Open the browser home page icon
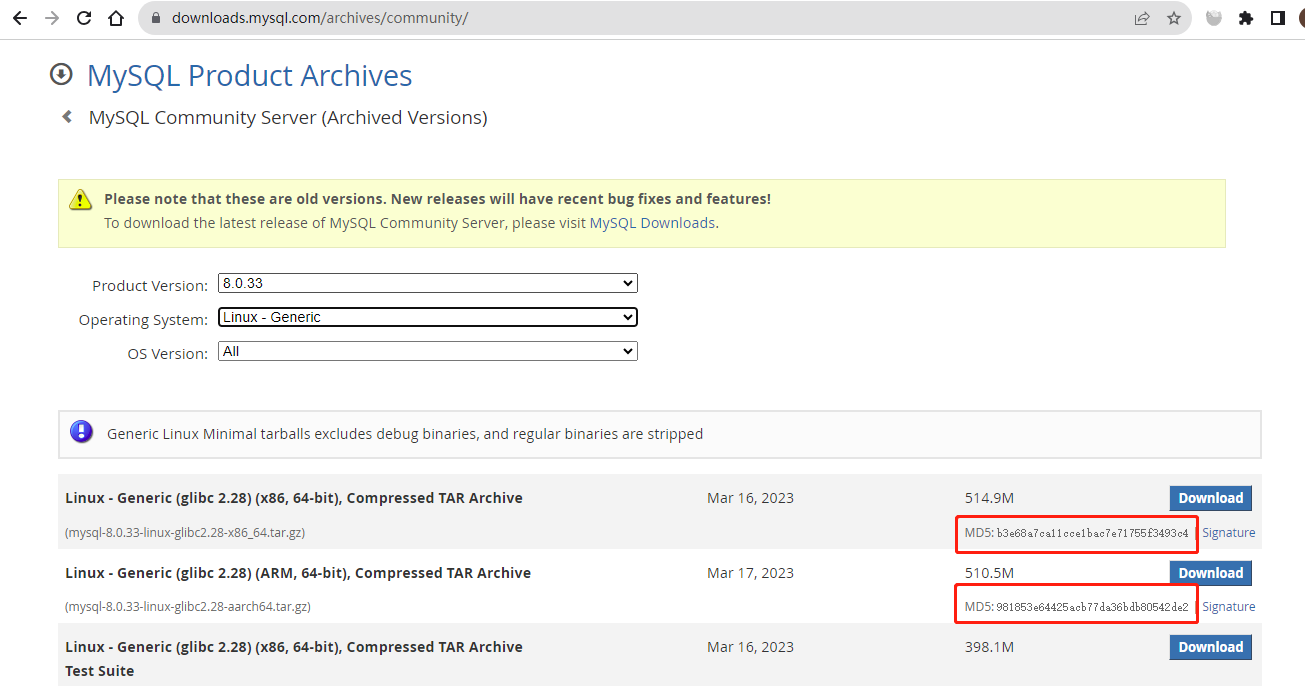Viewport: 1305px width, 686px height. pyautogui.click(x=116, y=18)
